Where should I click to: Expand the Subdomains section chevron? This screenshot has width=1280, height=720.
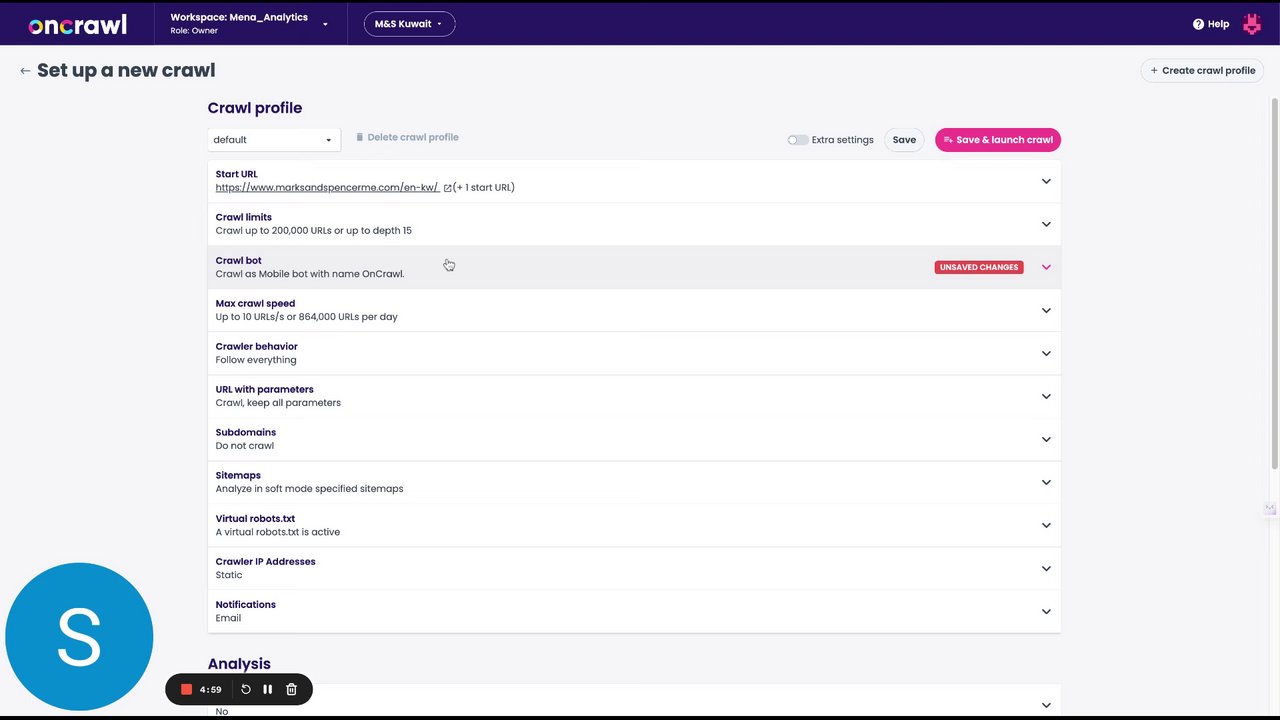(x=1046, y=439)
